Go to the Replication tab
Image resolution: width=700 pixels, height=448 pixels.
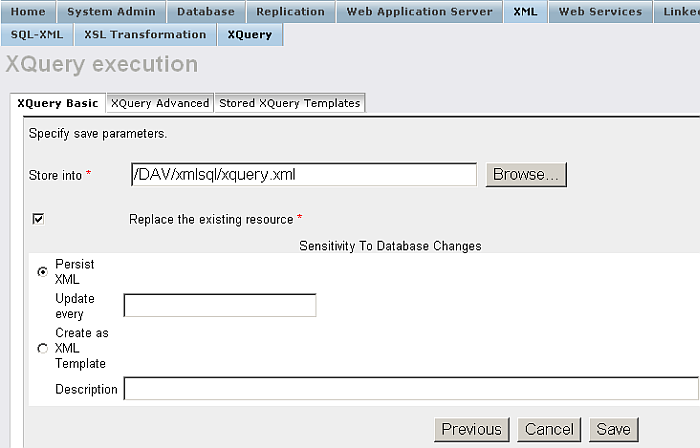click(x=291, y=12)
